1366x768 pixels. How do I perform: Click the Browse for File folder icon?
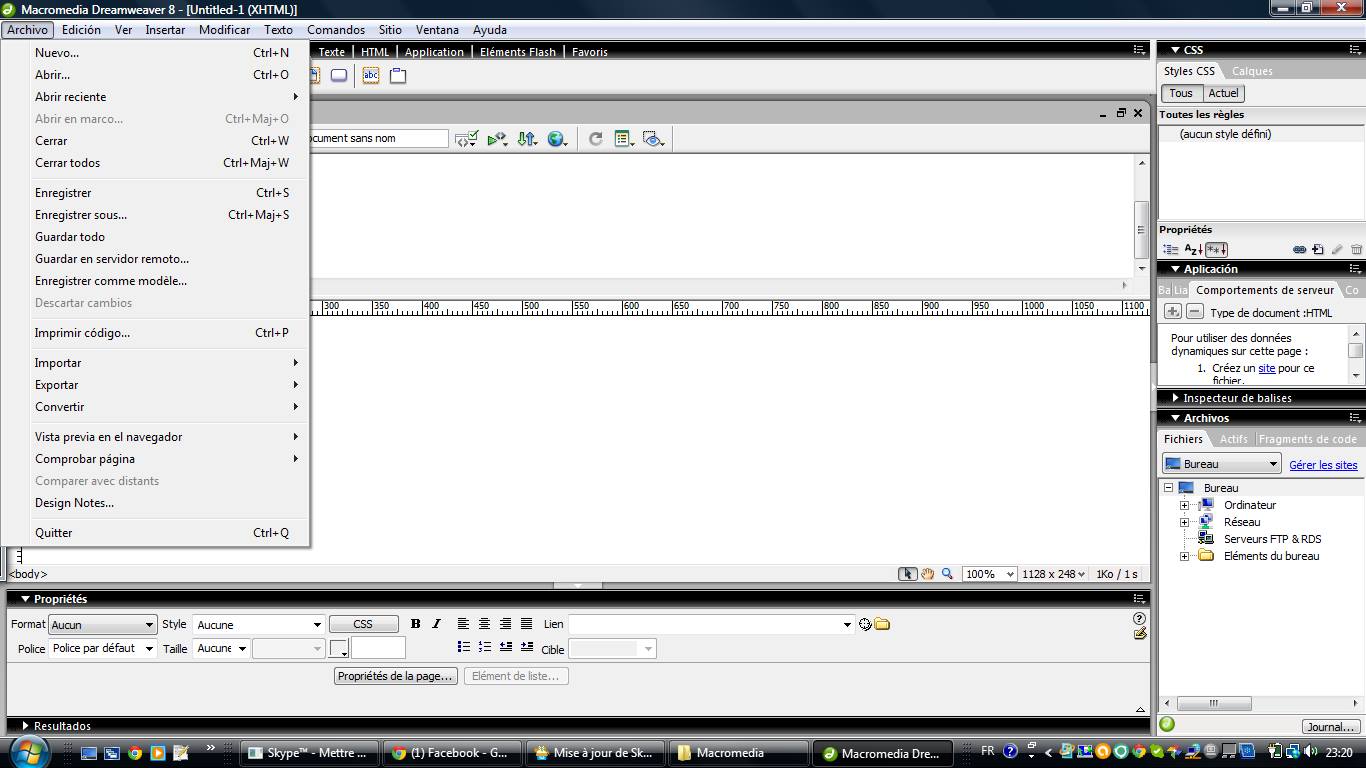[x=882, y=624]
